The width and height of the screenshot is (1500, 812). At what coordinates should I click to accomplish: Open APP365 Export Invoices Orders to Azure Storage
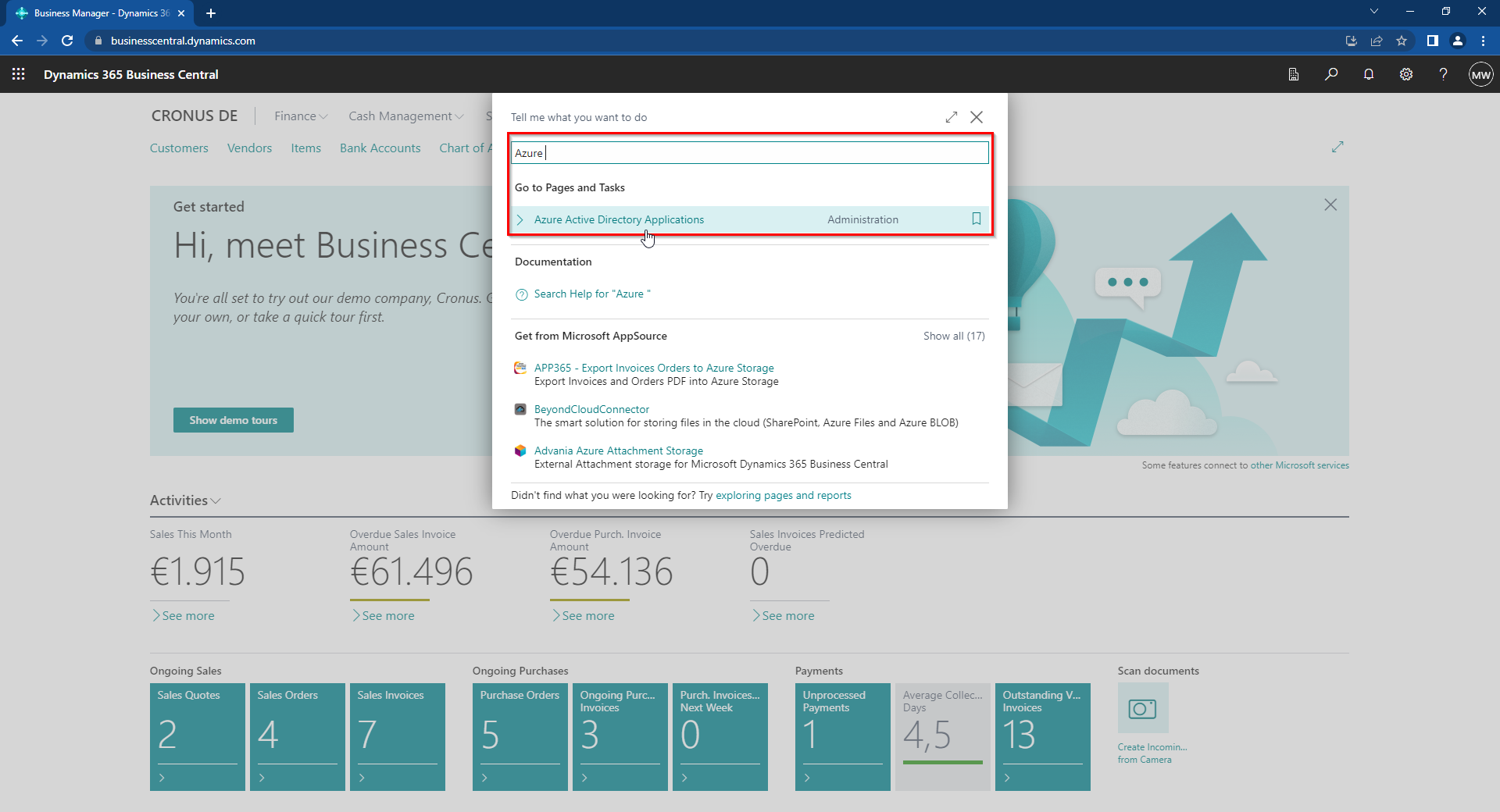tap(654, 368)
